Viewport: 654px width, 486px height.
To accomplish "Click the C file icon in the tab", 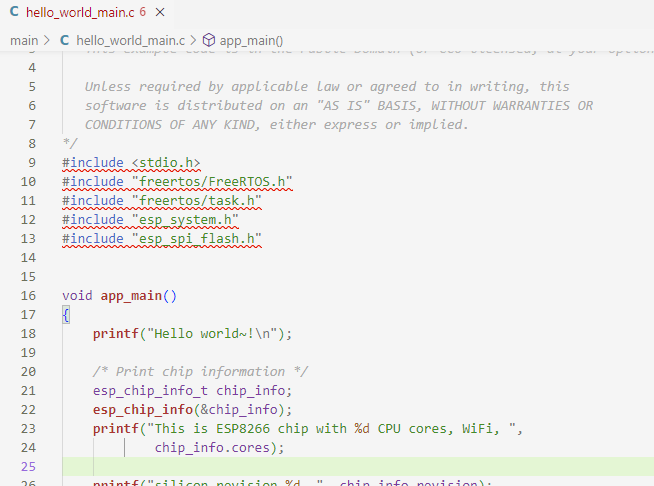I will (x=14, y=14).
